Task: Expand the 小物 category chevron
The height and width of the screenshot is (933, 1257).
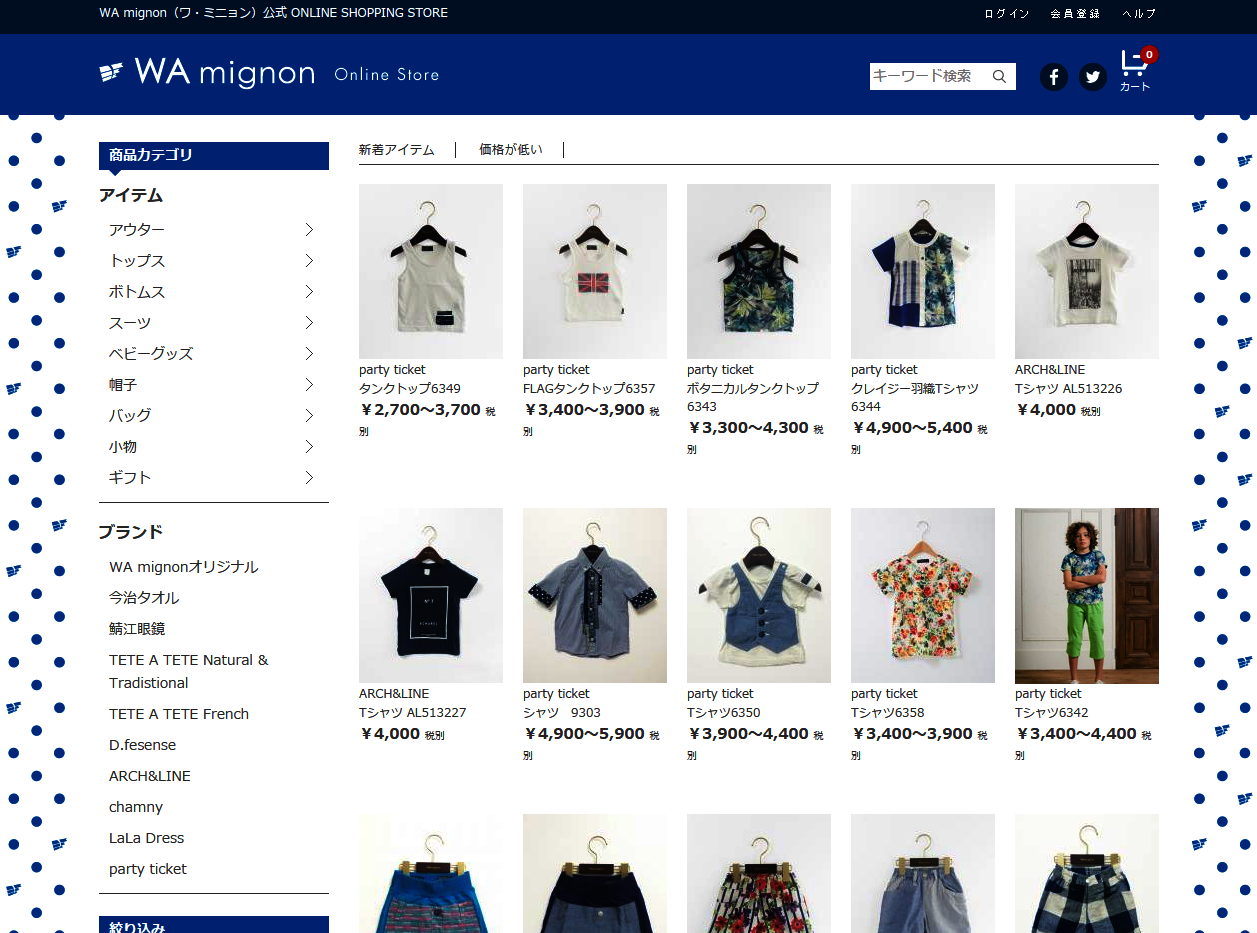Action: (309, 447)
